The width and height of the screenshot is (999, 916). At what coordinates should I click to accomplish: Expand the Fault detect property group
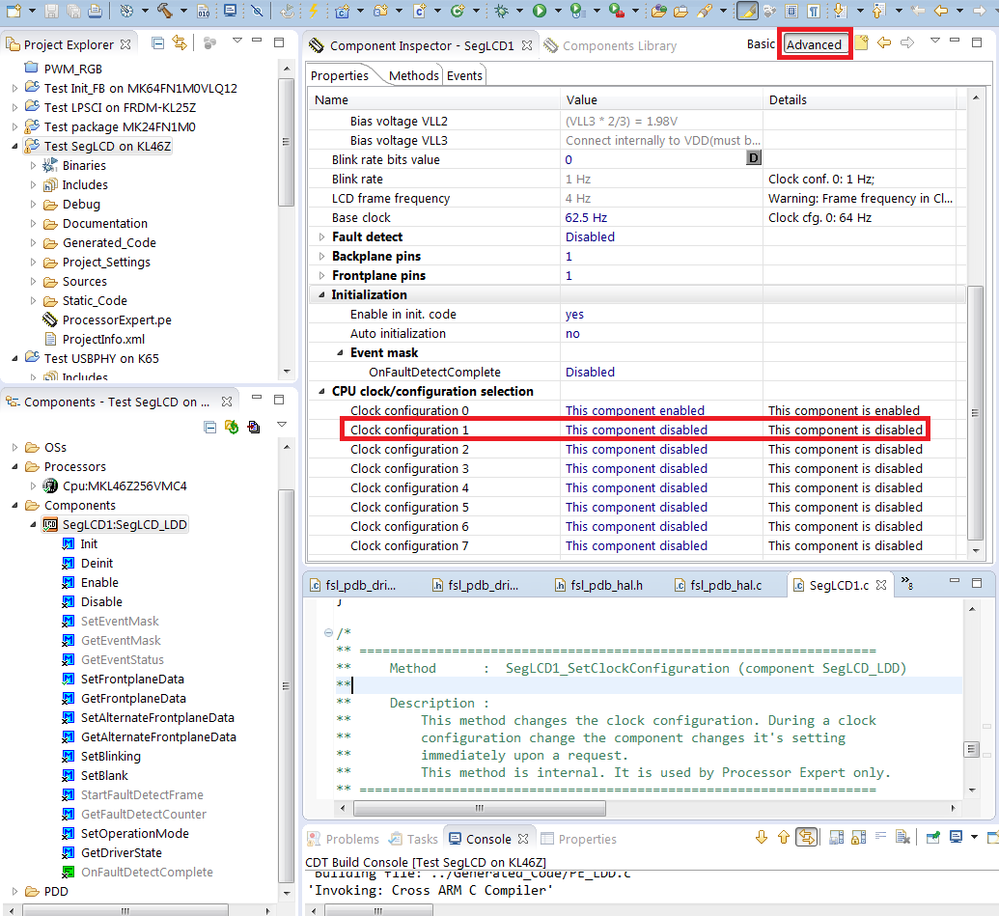(322, 237)
